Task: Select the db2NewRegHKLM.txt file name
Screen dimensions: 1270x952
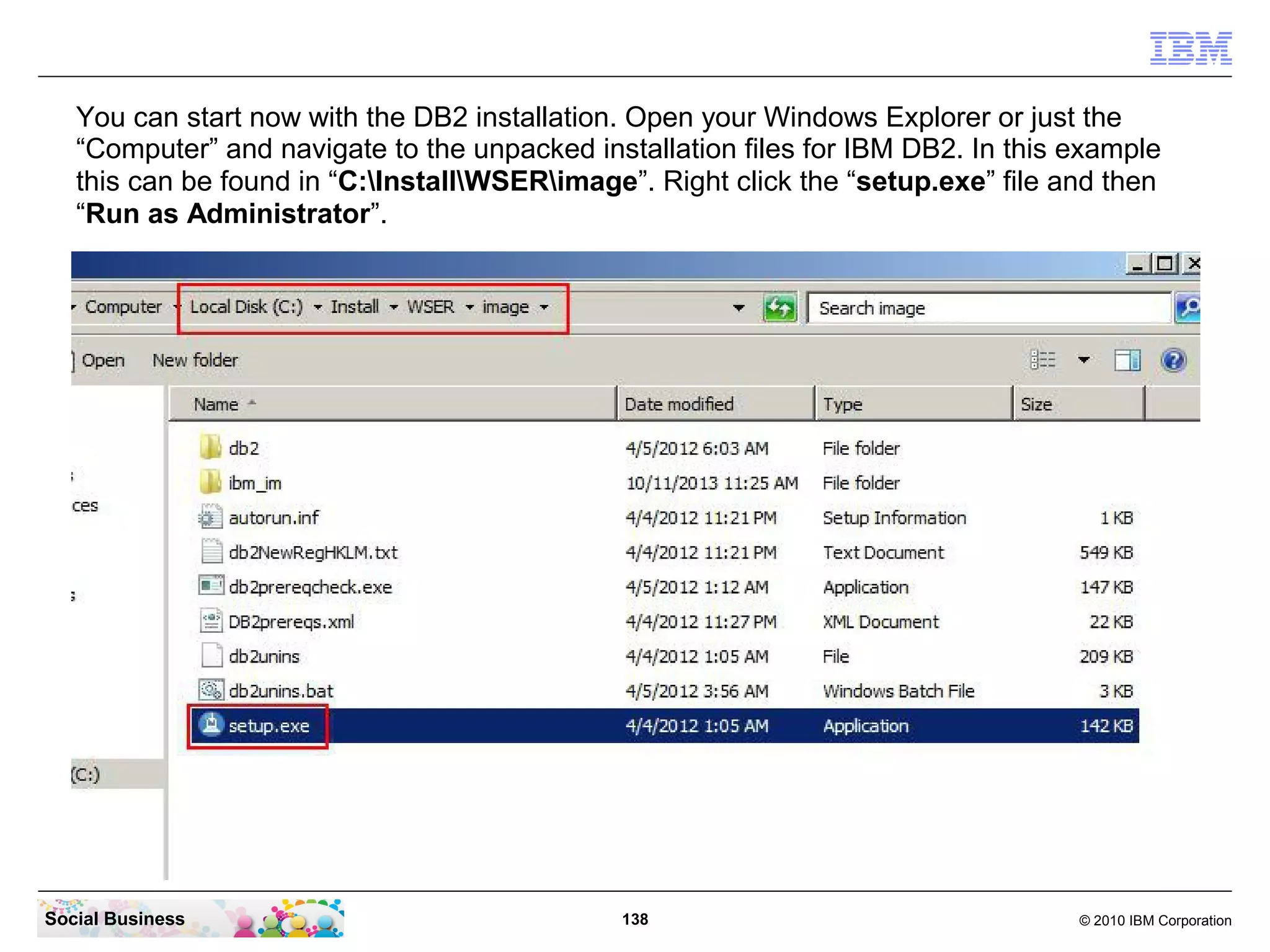Action: click(313, 552)
